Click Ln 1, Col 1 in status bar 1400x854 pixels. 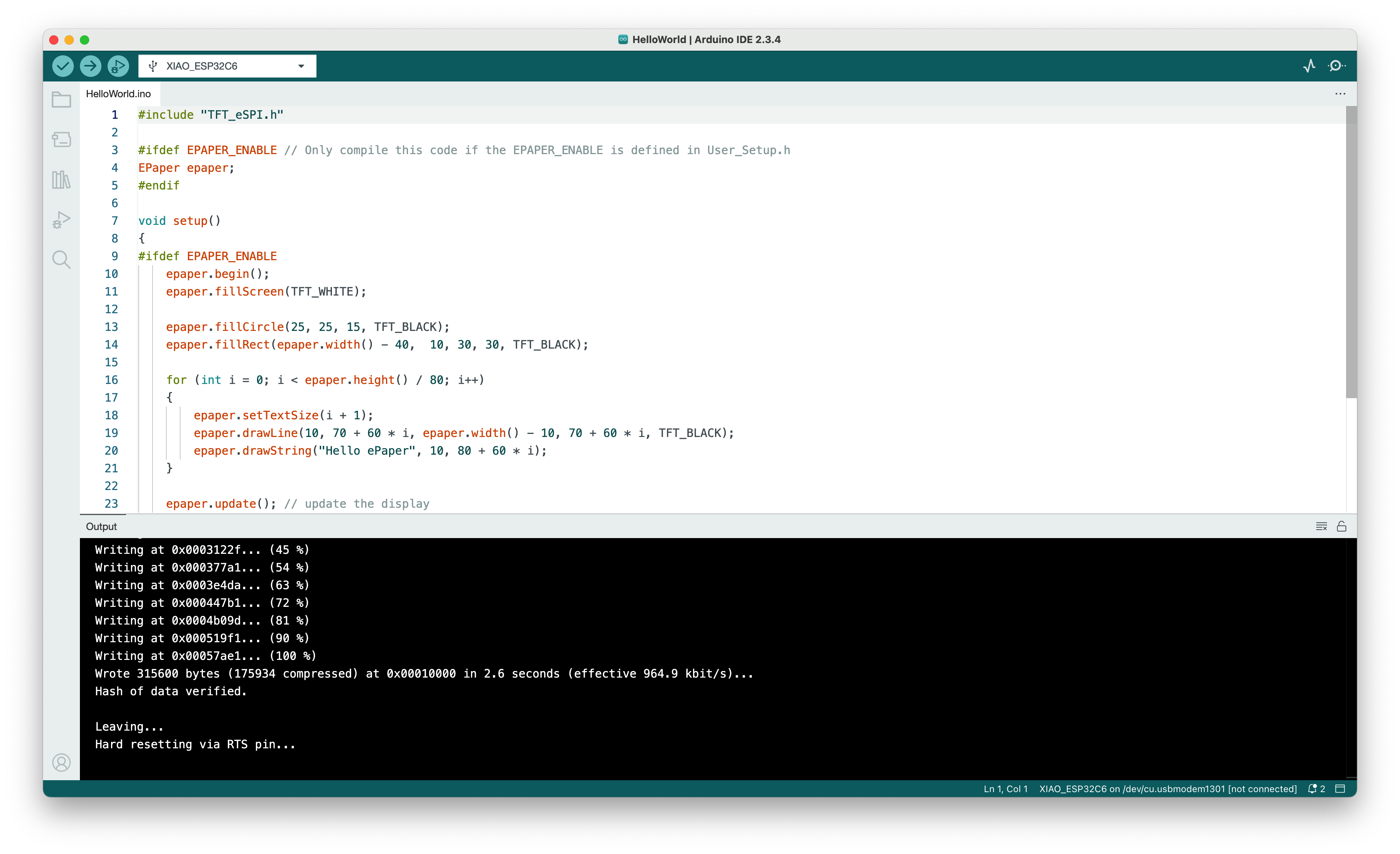click(x=1006, y=789)
